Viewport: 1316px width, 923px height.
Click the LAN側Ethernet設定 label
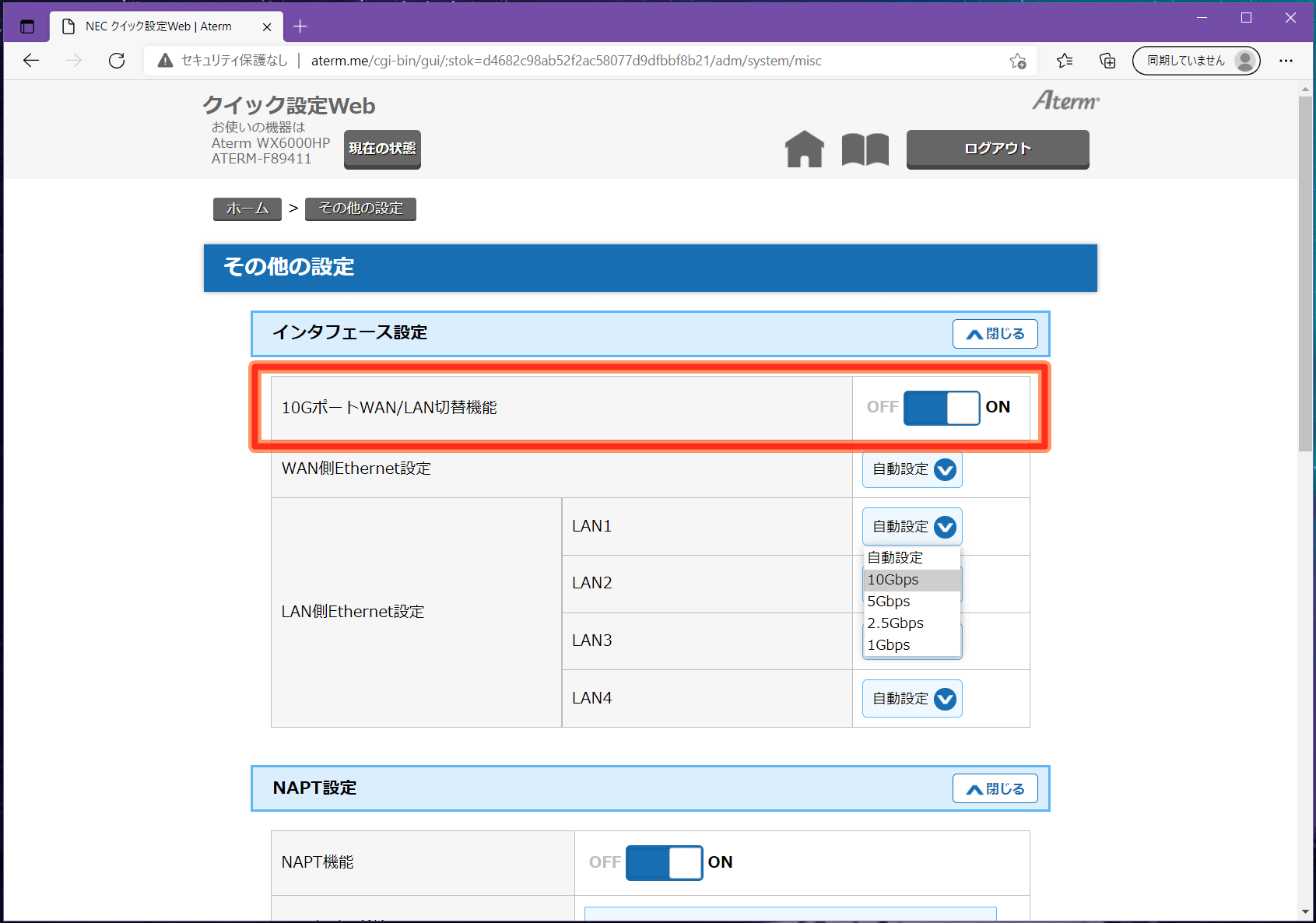(353, 612)
